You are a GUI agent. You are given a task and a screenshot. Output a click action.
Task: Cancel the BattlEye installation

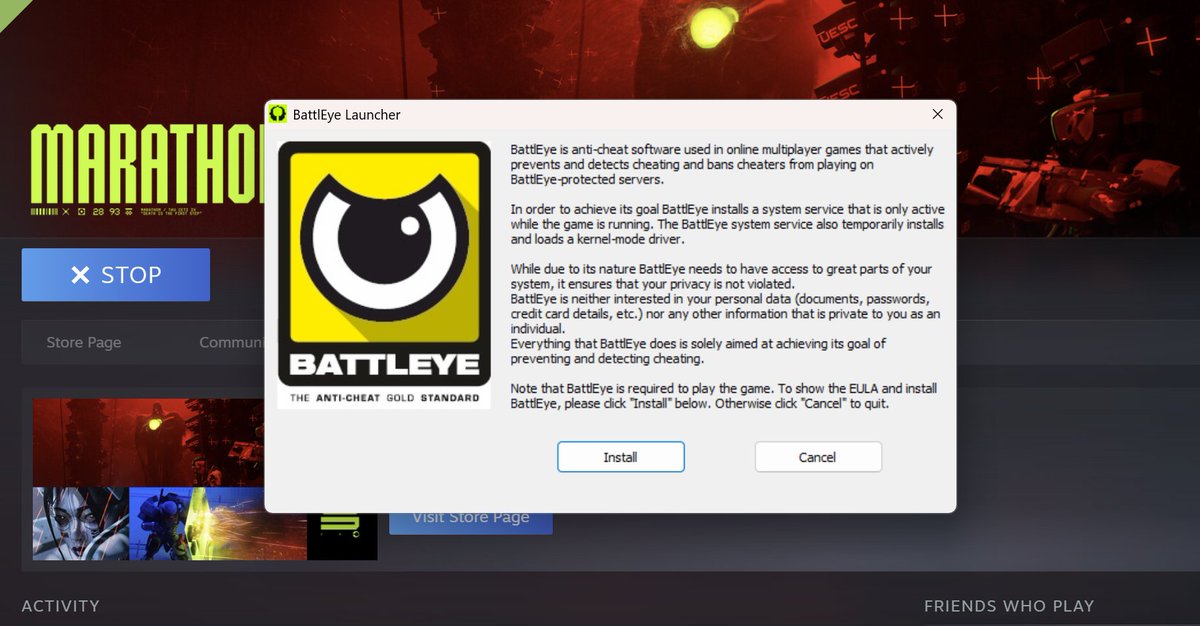pyautogui.click(x=818, y=457)
